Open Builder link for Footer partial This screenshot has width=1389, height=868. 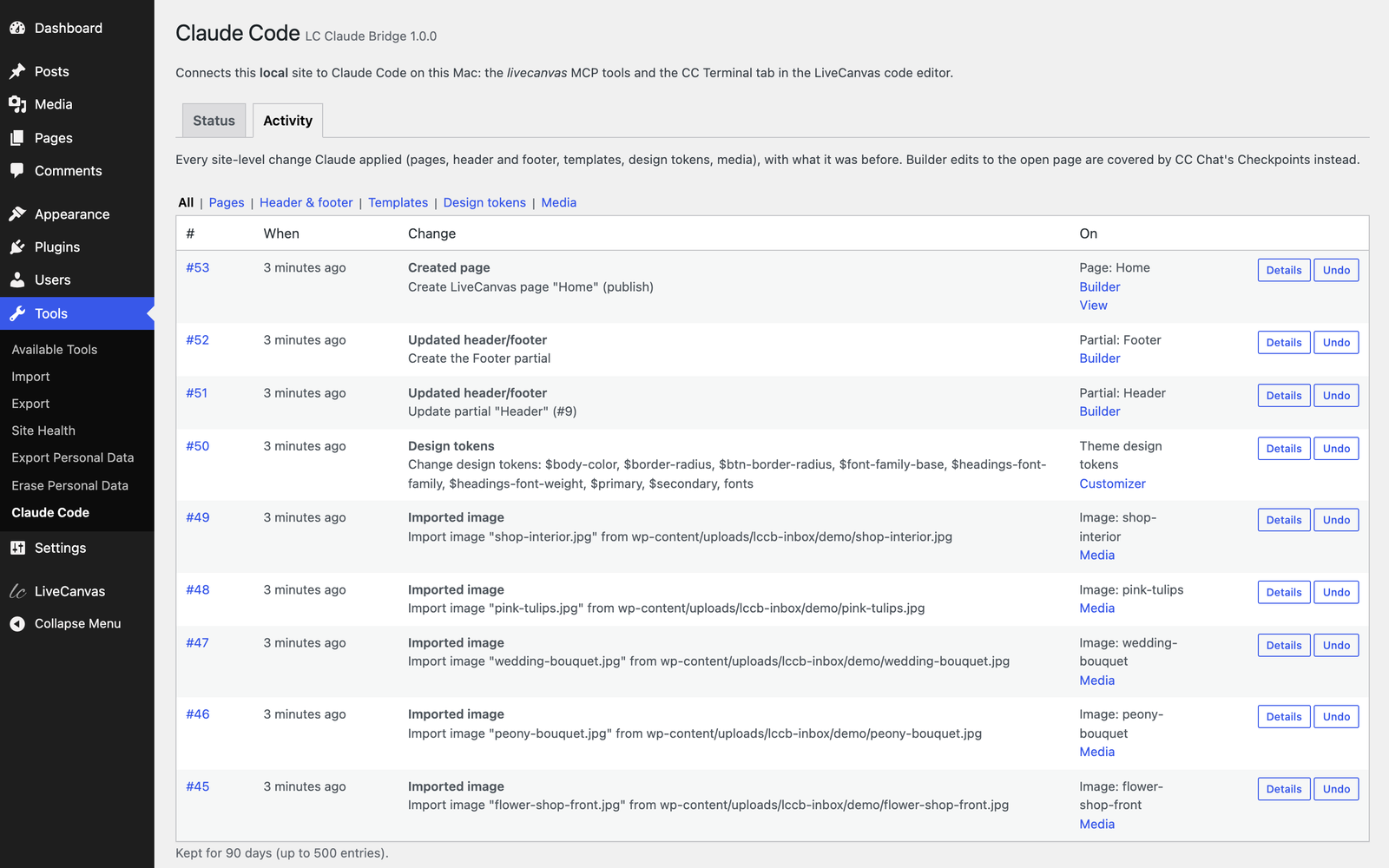click(x=1100, y=358)
